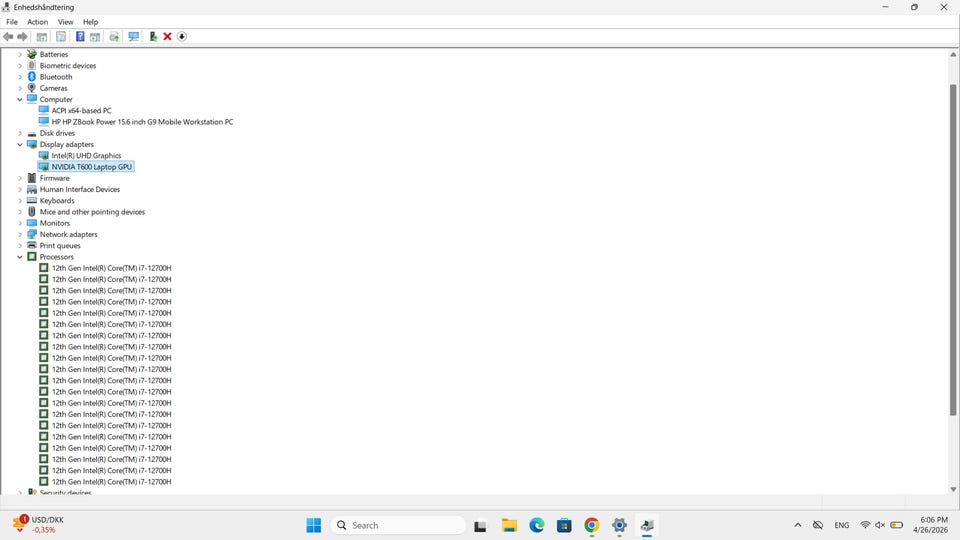Click the taskbar Search box
This screenshot has width=960, height=540.
[398, 525]
